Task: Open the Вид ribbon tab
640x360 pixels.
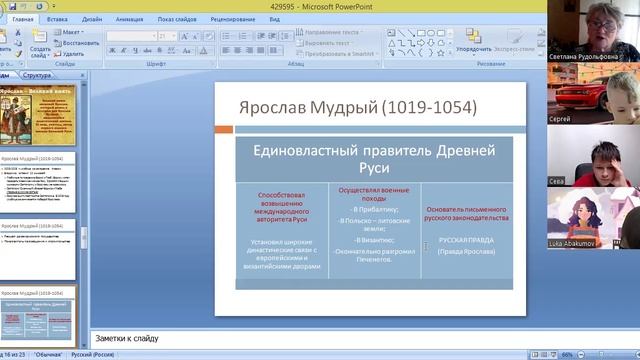Action: [x=274, y=19]
